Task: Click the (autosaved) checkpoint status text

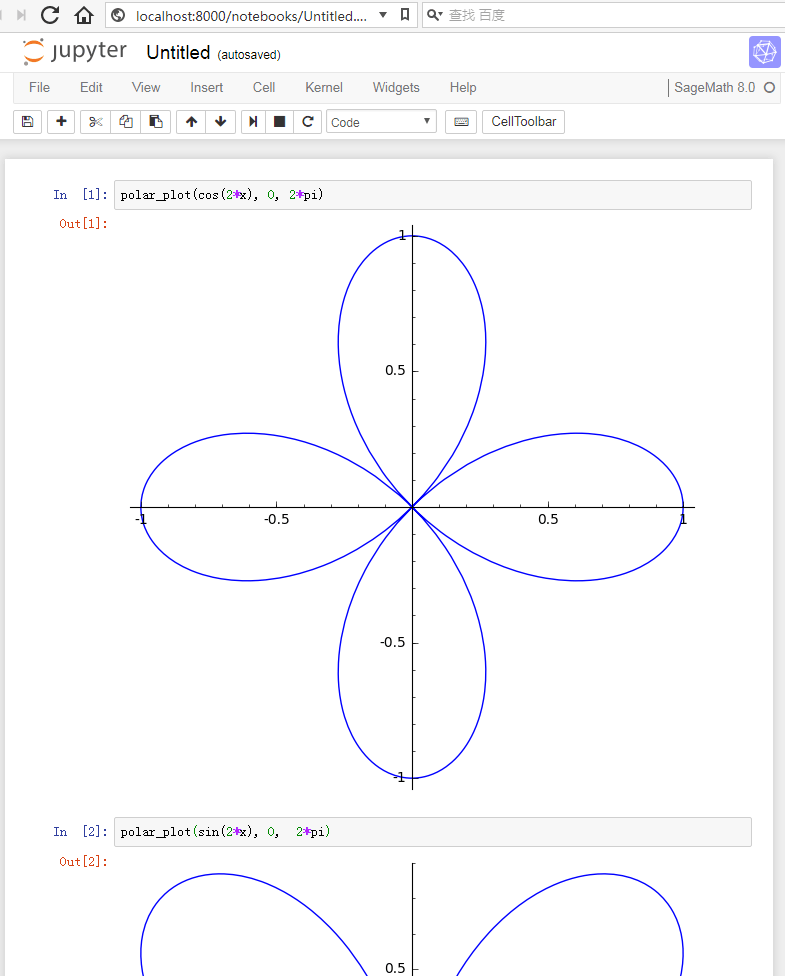Action: click(249, 55)
